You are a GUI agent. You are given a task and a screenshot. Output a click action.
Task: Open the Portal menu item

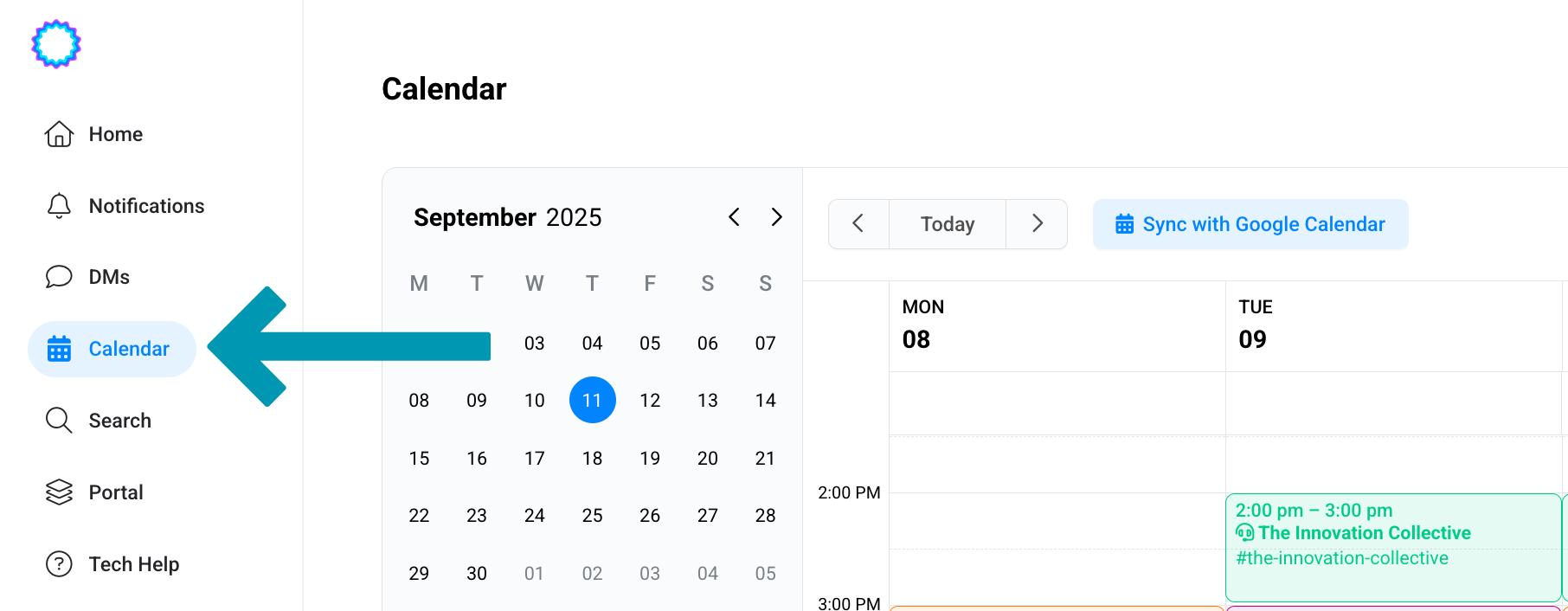tap(116, 492)
